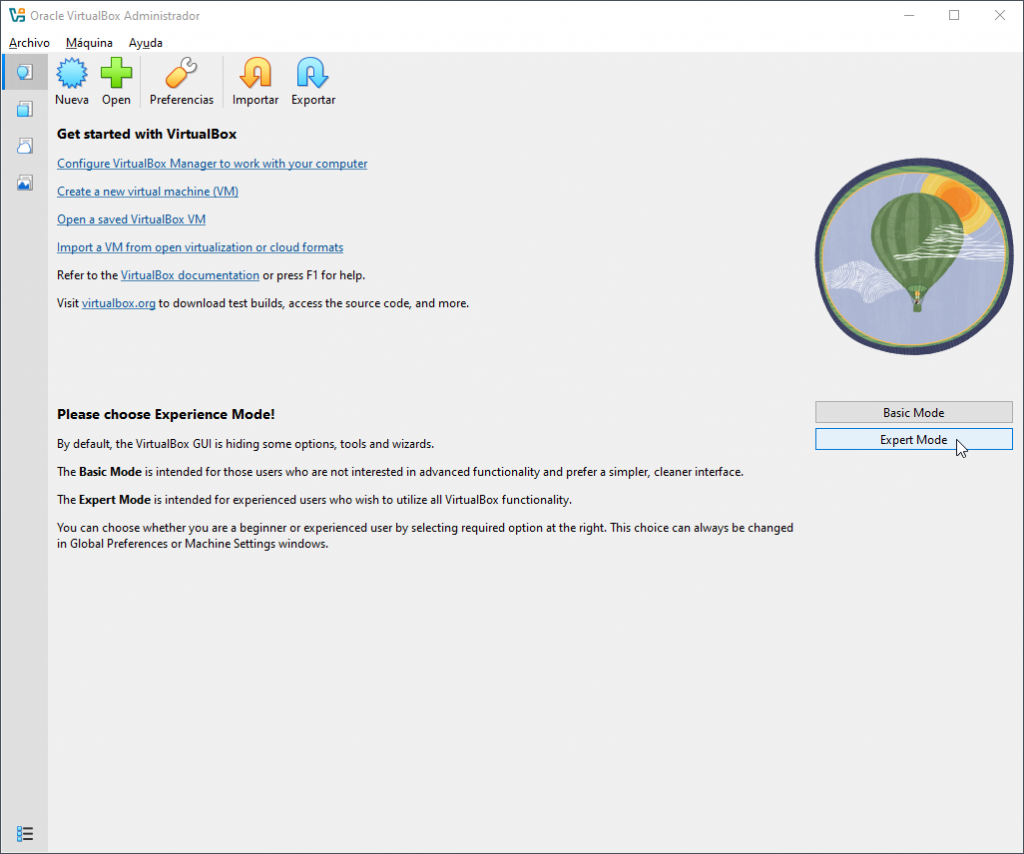Open the Máquina menu
1024x854 pixels.
[89, 43]
